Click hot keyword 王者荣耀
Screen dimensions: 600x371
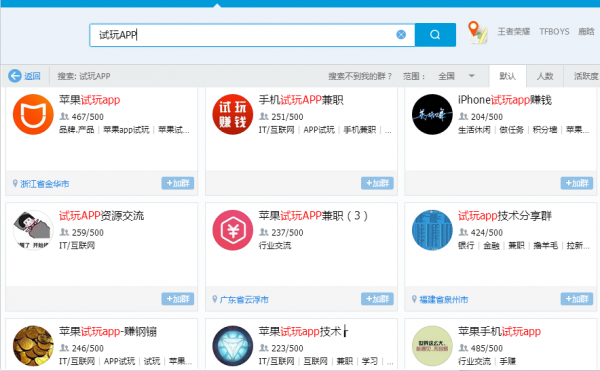514,32
